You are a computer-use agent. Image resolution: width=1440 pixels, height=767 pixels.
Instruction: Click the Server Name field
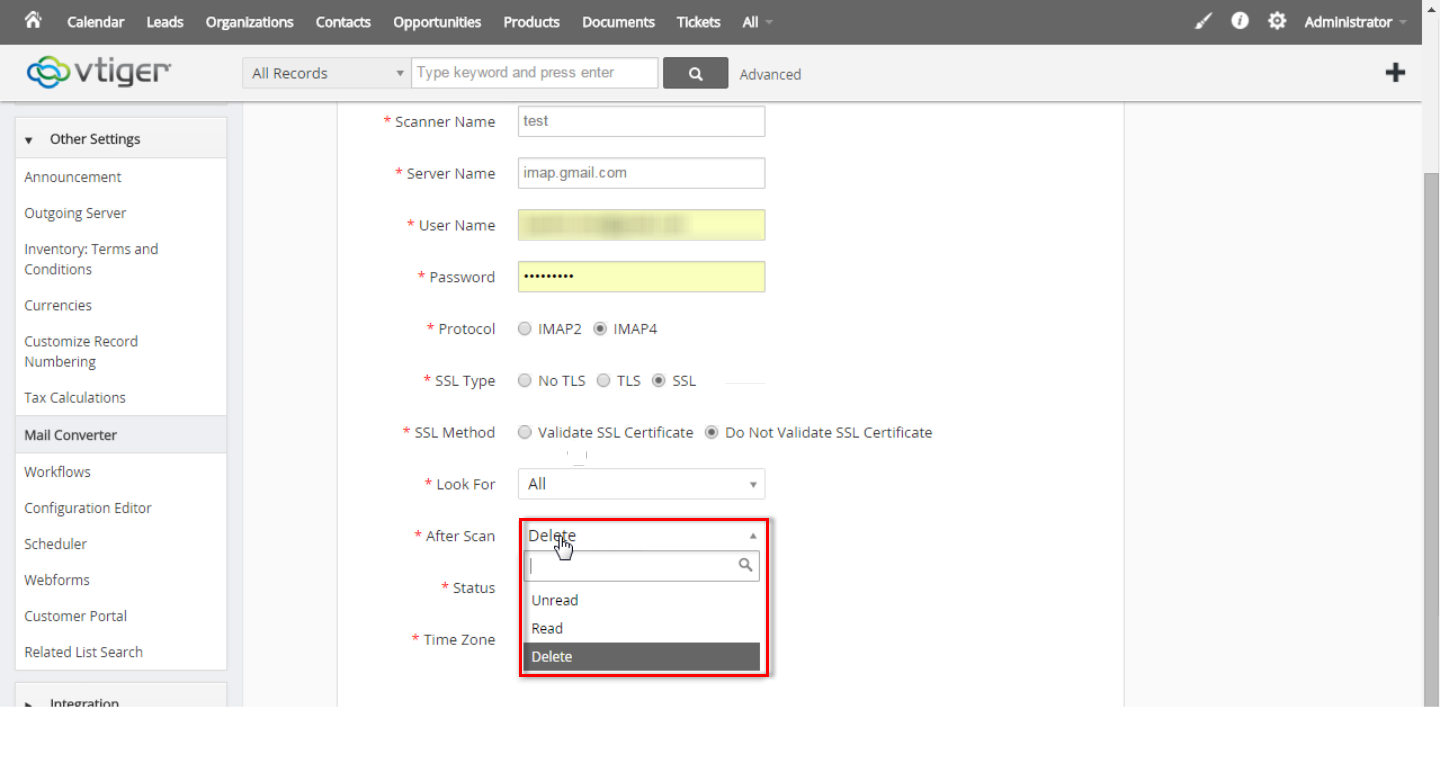pos(641,173)
